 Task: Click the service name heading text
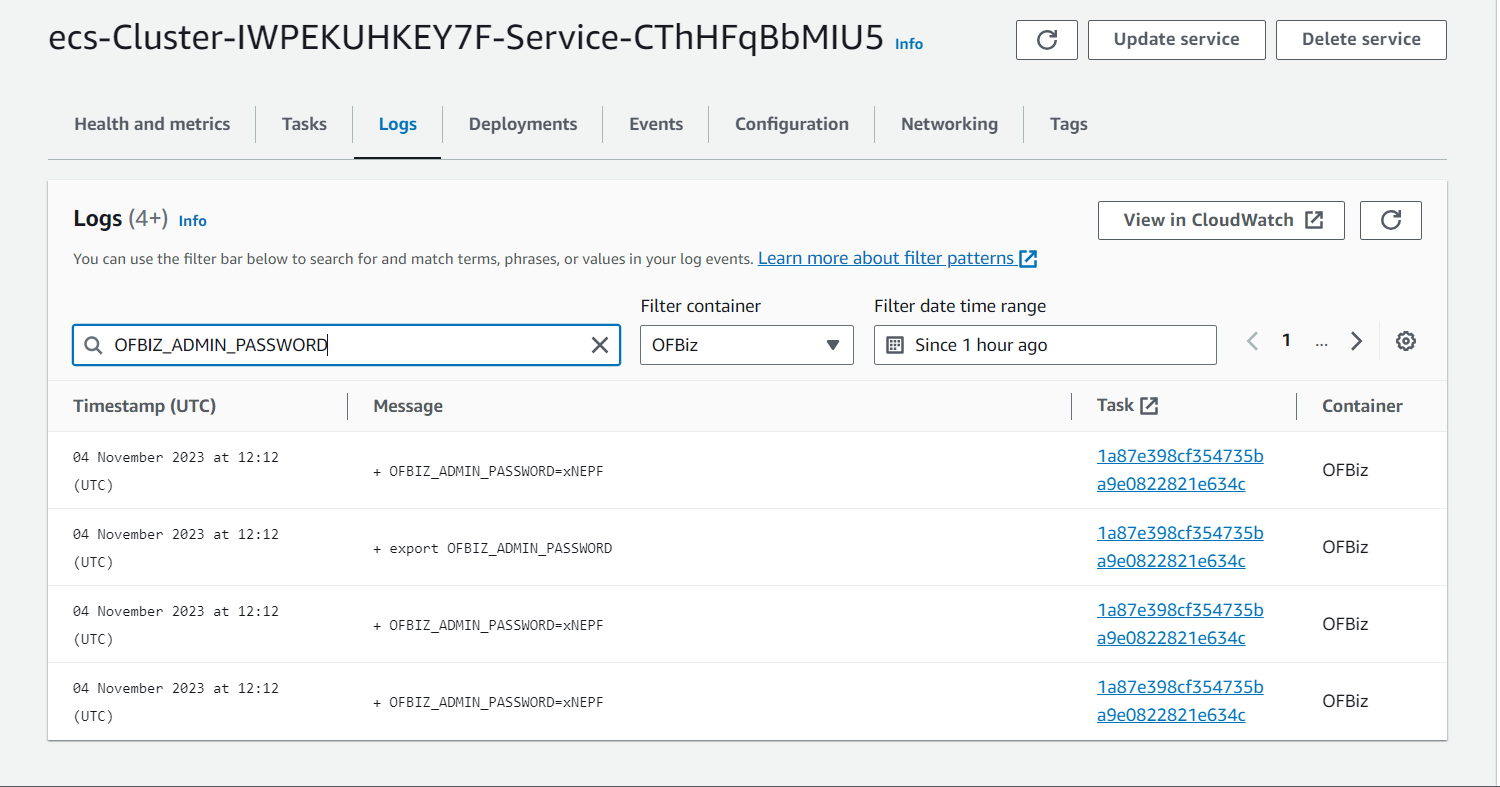(x=466, y=39)
